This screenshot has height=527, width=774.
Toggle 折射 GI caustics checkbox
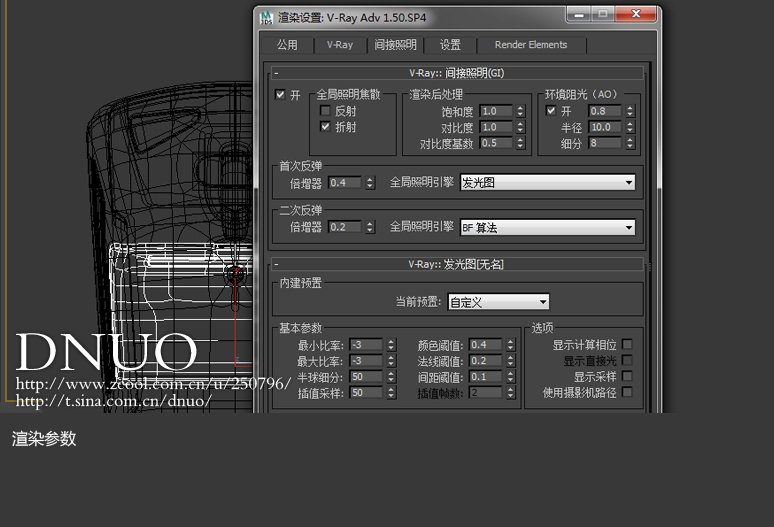tap(325, 126)
